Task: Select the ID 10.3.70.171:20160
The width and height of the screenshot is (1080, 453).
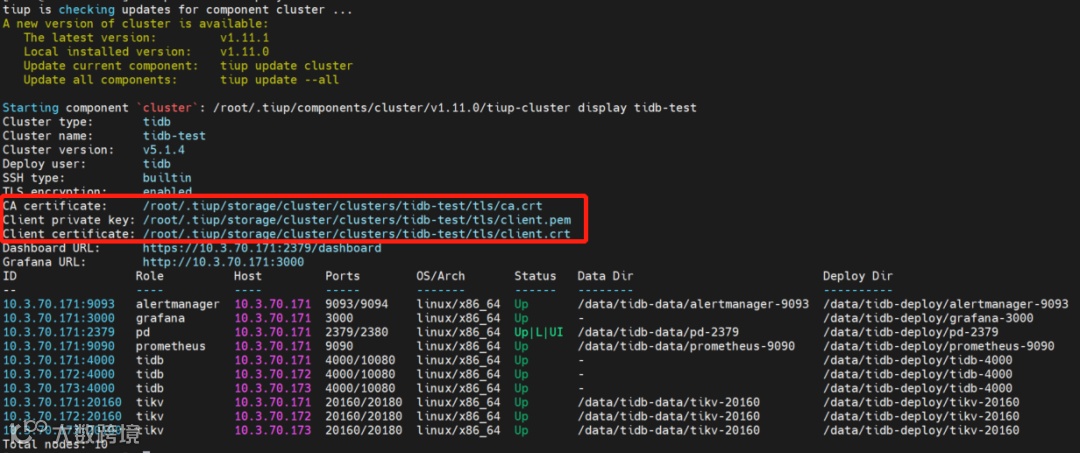Action: click(x=62, y=402)
